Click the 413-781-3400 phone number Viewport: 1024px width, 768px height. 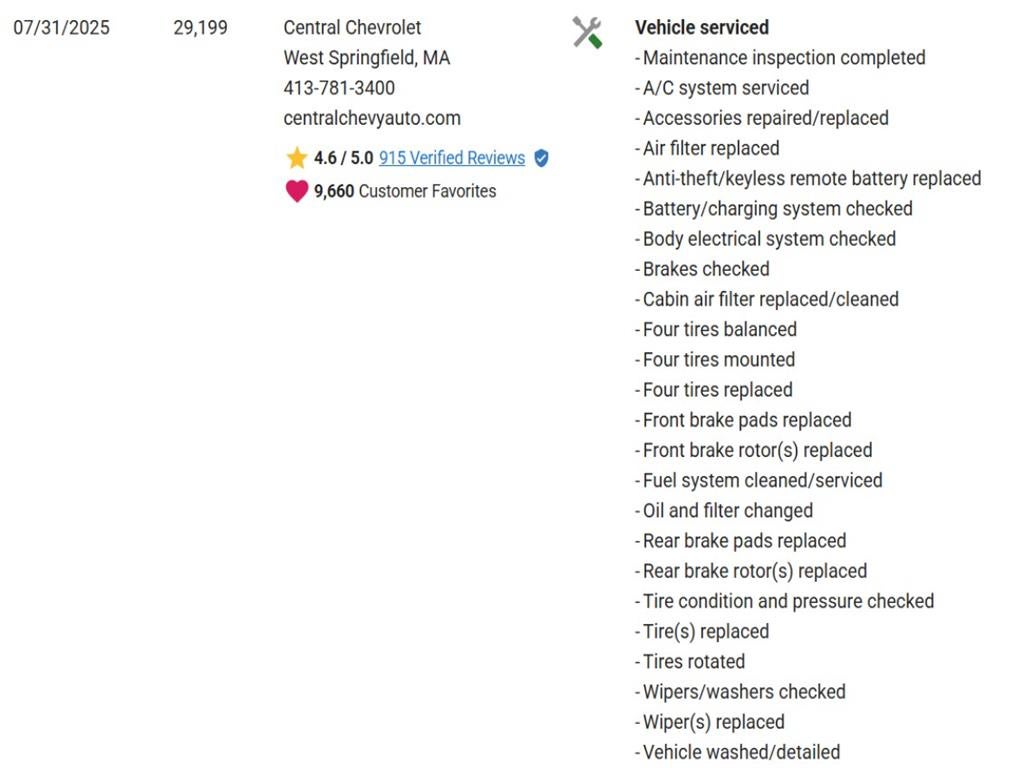coord(339,88)
